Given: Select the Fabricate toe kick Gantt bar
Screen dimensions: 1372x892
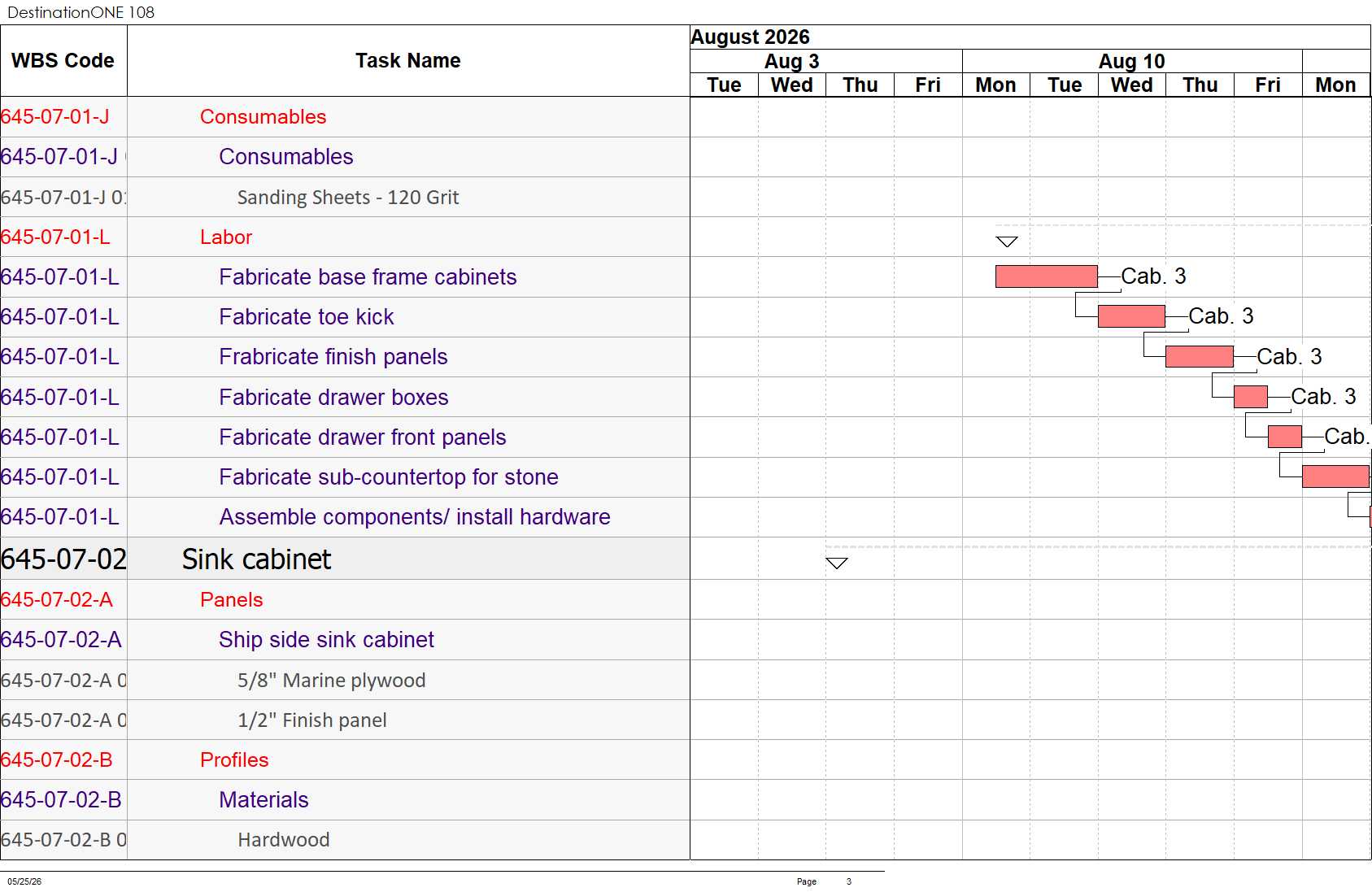Looking at the screenshot, I should point(1131,316).
